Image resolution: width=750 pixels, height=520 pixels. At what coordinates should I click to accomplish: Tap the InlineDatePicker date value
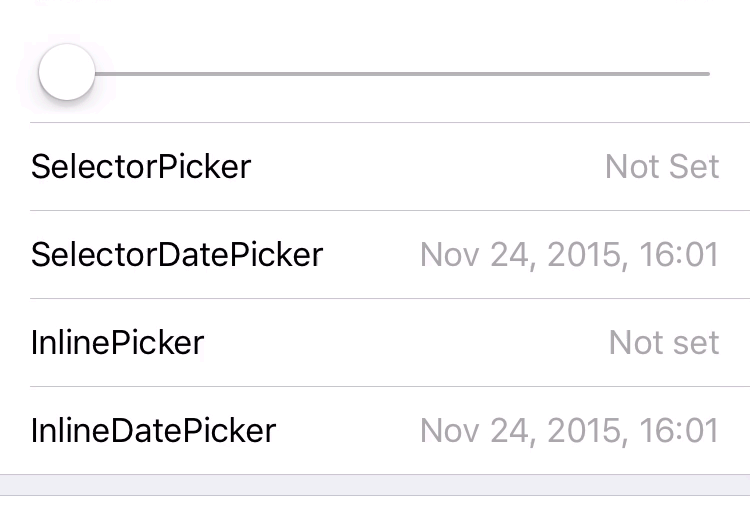(x=569, y=431)
